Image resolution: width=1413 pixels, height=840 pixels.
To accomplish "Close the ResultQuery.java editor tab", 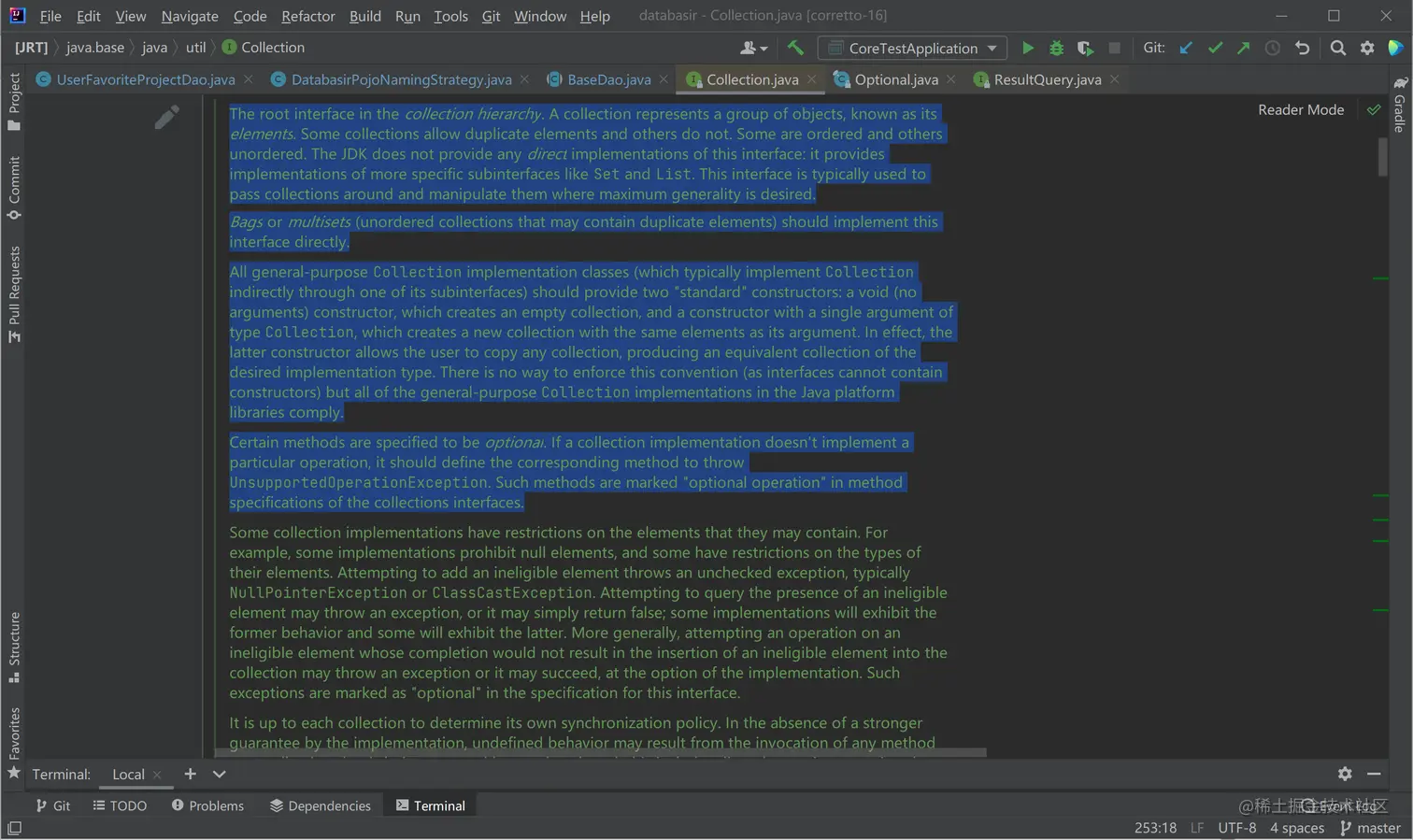I will (x=1115, y=79).
